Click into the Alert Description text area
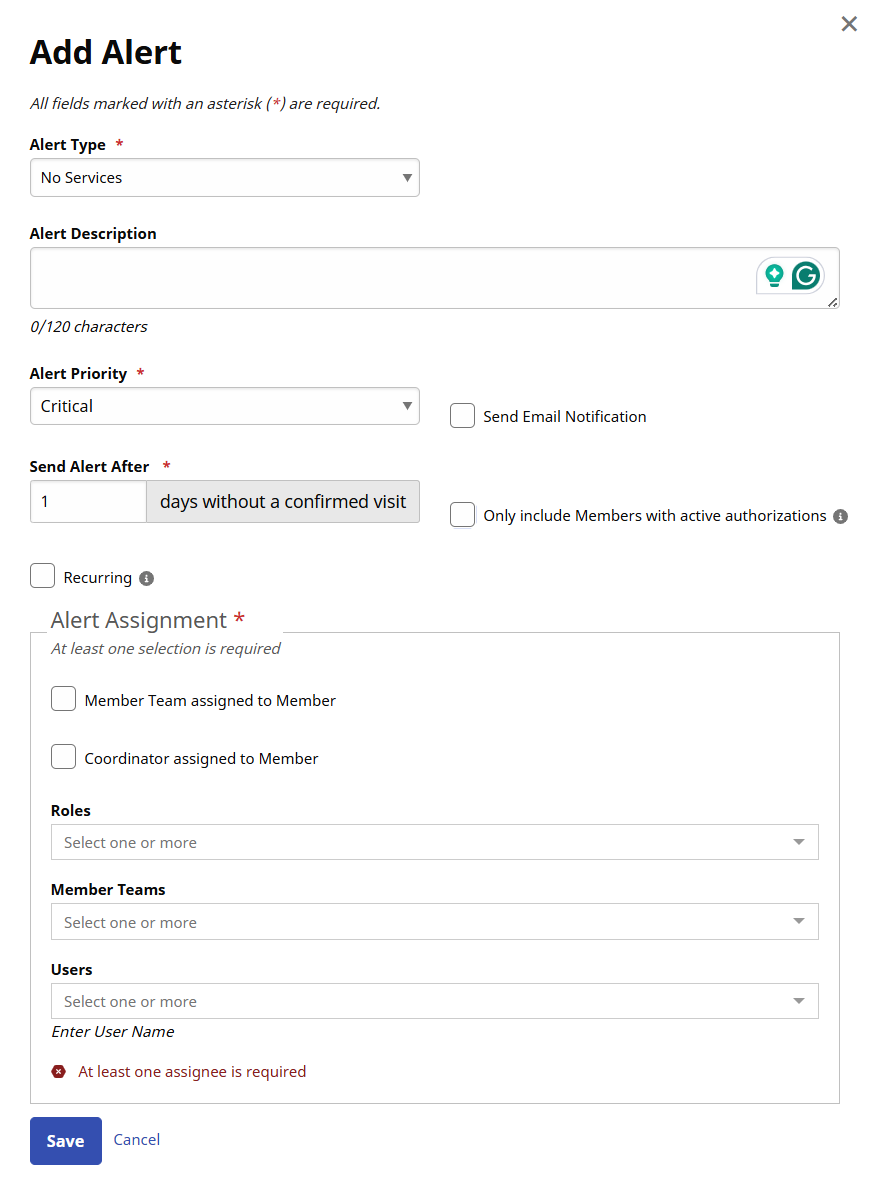This screenshot has width=869, height=1193. 390,278
